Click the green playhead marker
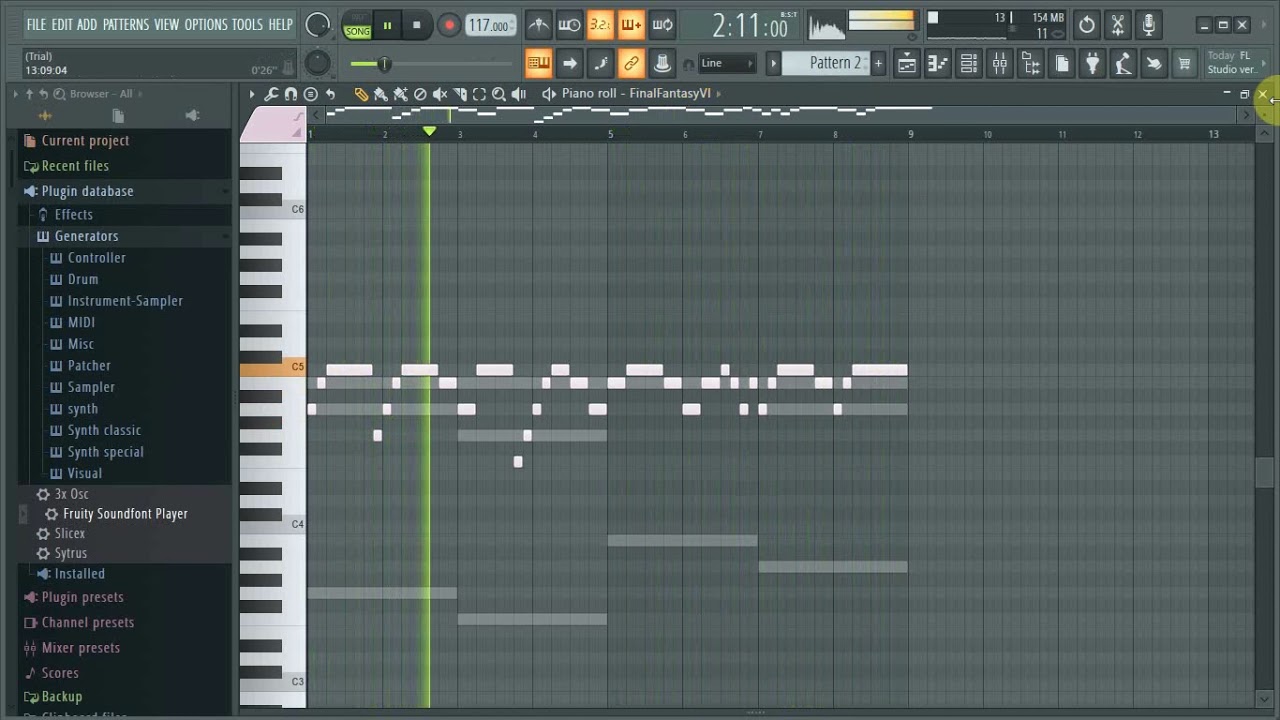The height and width of the screenshot is (720, 1280). point(429,131)
